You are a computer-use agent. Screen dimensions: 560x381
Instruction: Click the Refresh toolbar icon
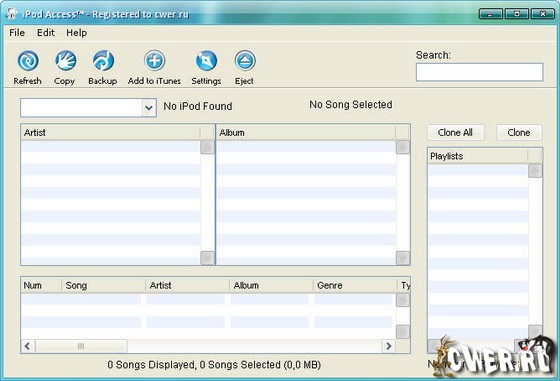click(x=28, y=61)
